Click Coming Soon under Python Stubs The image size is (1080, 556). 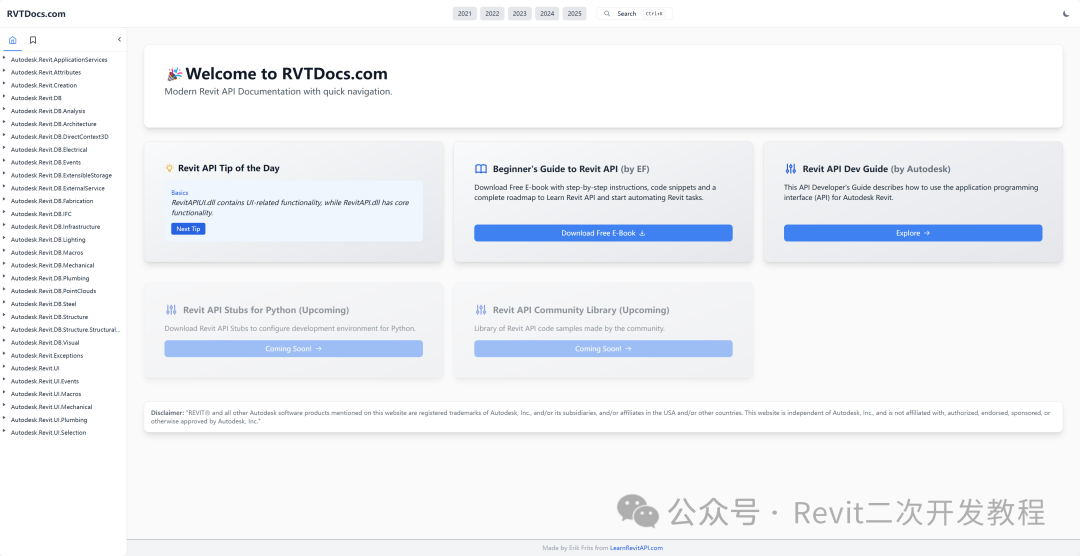point(293,349)
